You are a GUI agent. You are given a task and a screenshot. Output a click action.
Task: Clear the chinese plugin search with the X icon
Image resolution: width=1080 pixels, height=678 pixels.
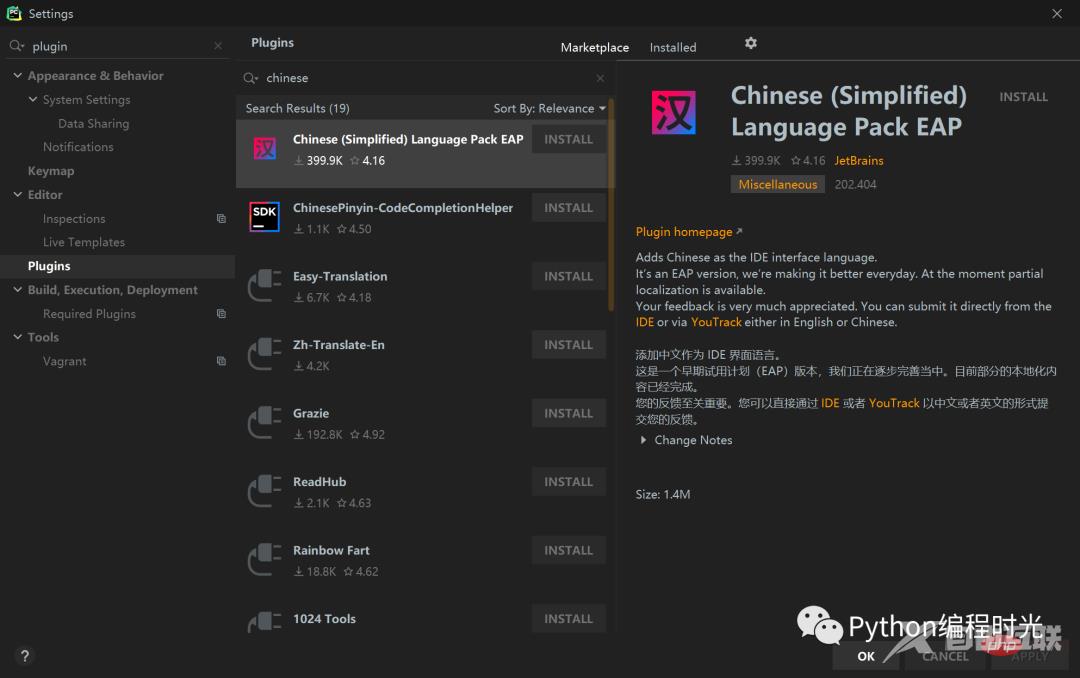tap(600, 78)
